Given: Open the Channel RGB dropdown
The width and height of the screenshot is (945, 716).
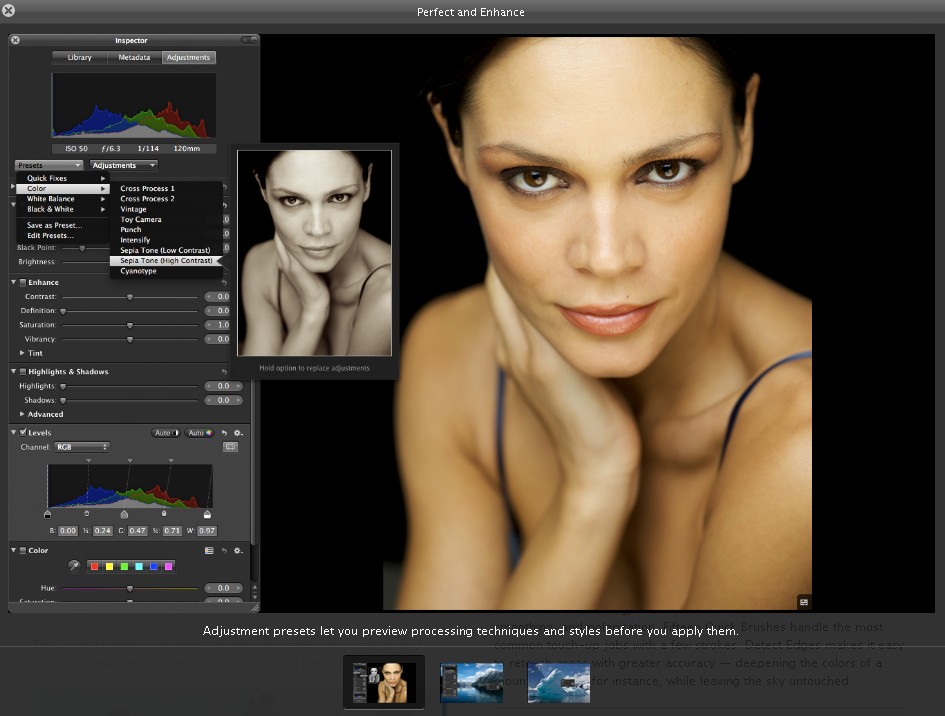Looking at the screenshot, I should (81, 447).
